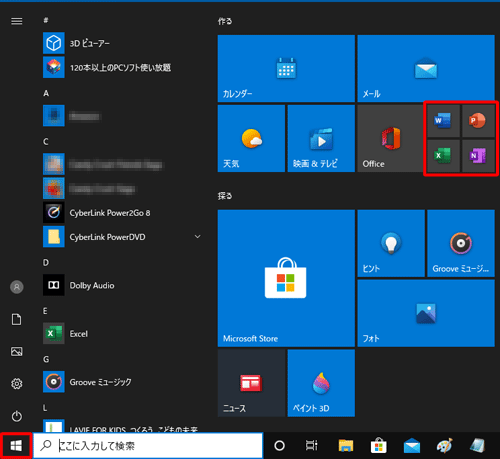Launch PowerPoint from the small tile

(x=478, y=121)
